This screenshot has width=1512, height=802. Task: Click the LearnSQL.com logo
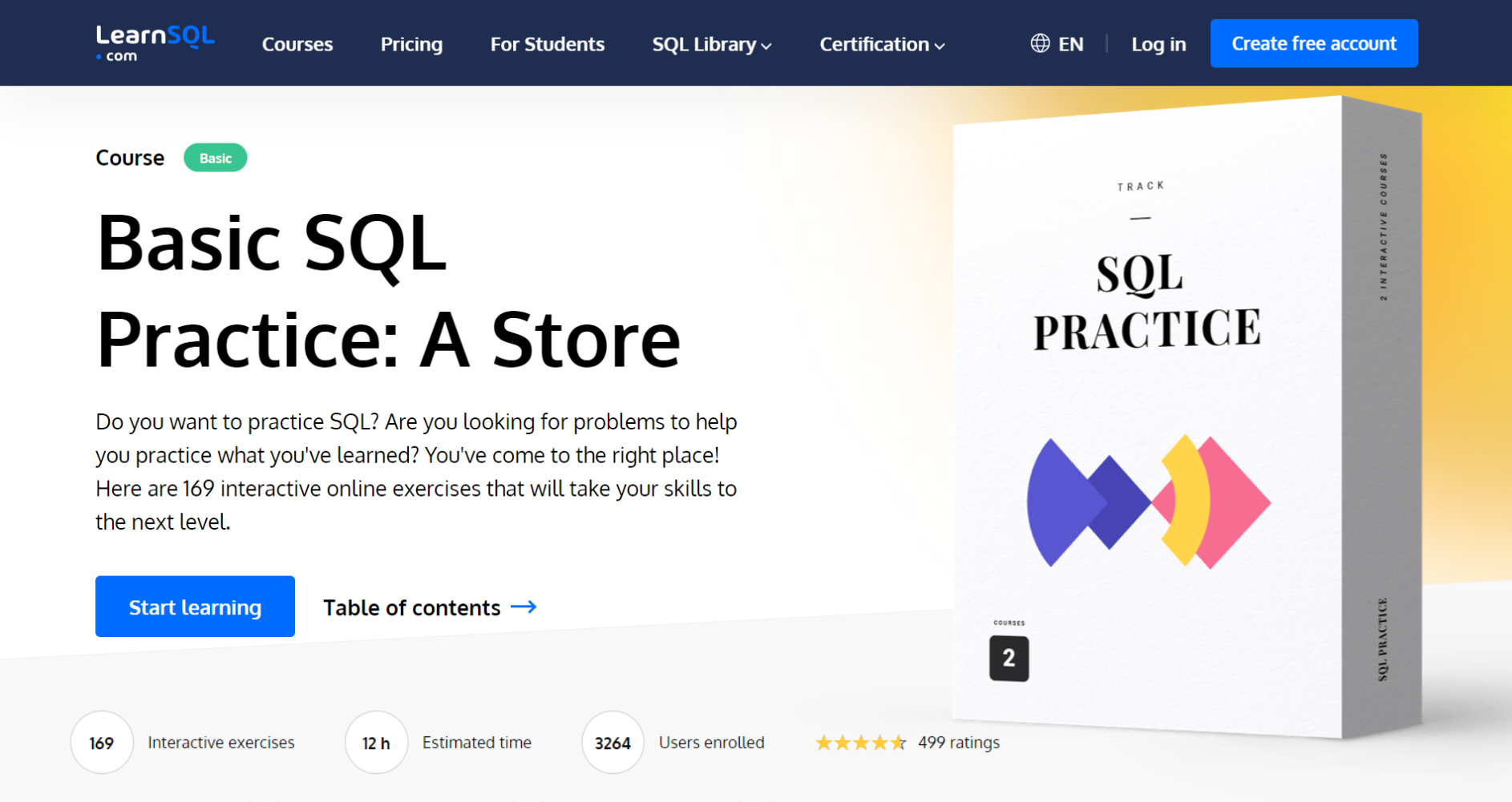pos(155,43)
